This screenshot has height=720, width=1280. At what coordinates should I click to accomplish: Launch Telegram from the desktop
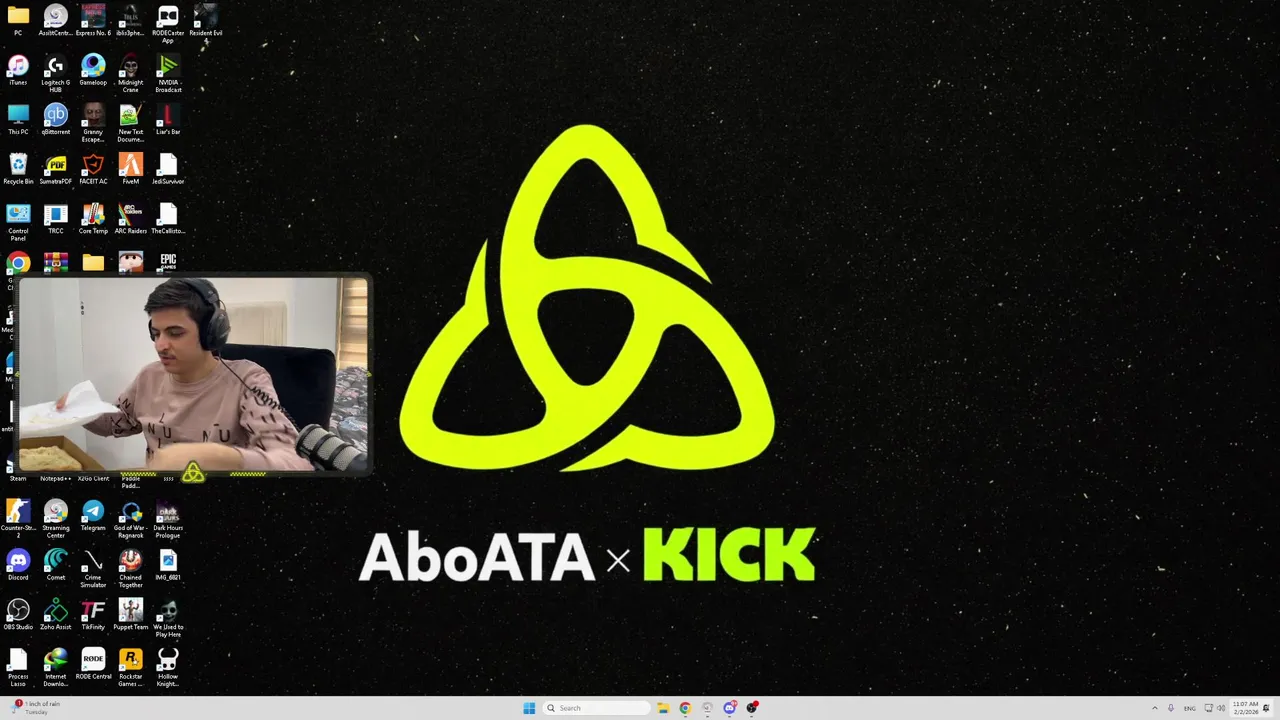pos(93,516)
